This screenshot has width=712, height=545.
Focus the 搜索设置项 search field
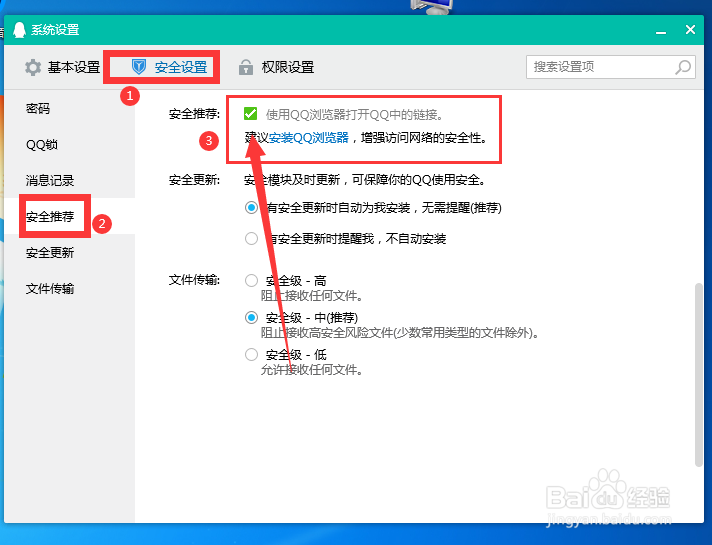(611, 67)
